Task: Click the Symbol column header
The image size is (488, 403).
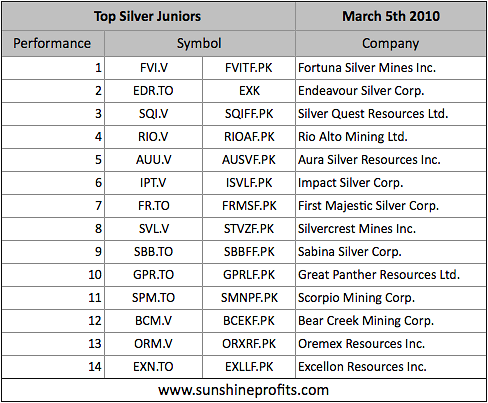Action: coord(199,44)
